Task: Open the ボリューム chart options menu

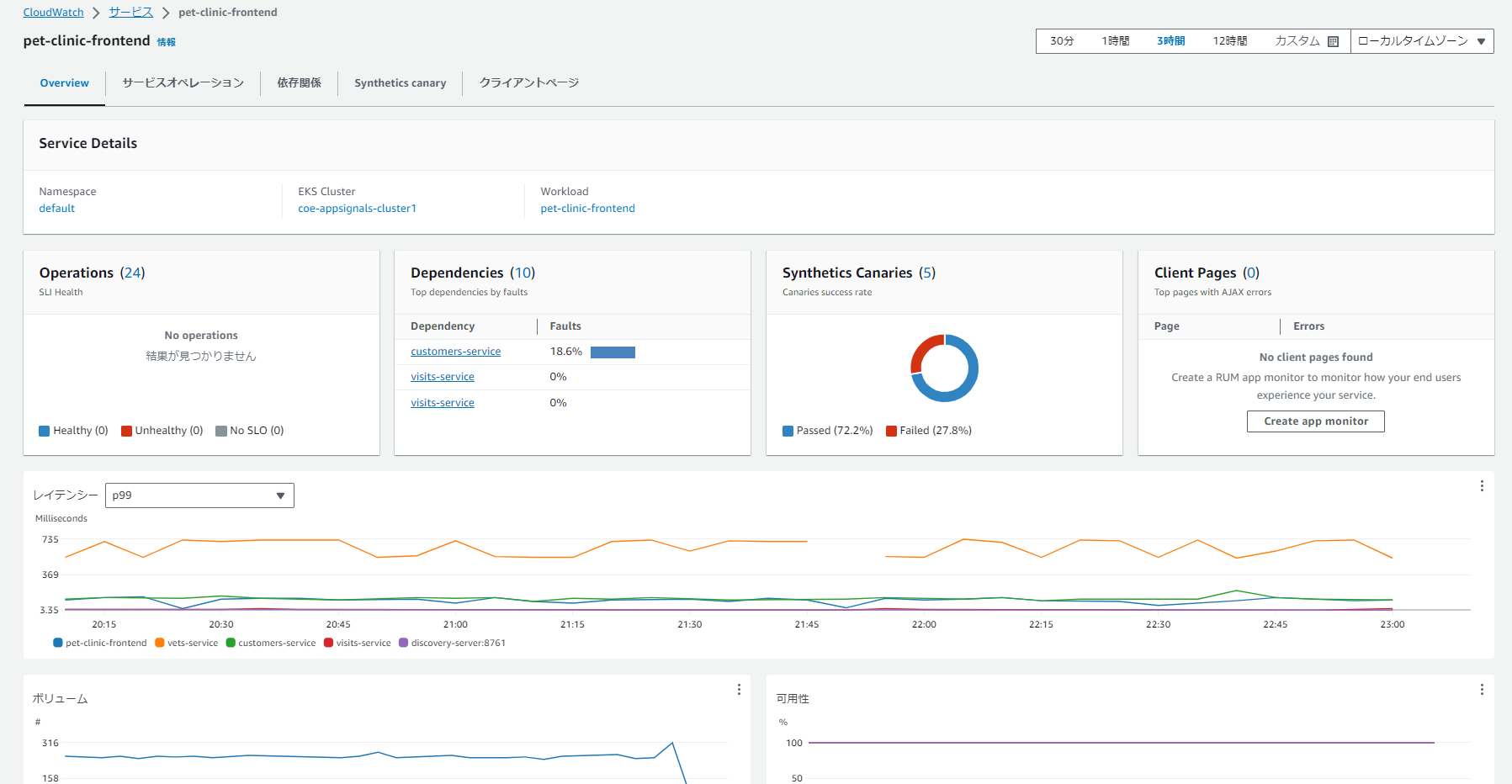Action: pyautogui.click(x=739, y=690)
